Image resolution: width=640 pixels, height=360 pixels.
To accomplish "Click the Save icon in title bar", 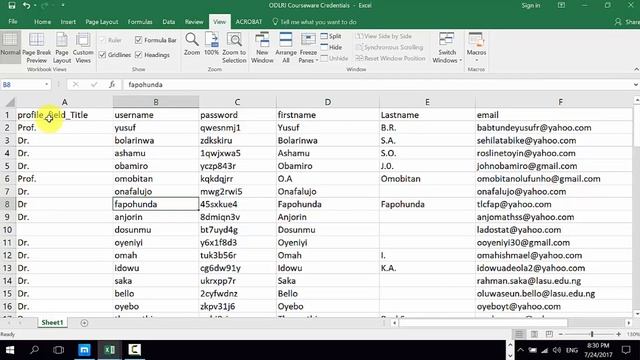I will (x=12, y=5).
